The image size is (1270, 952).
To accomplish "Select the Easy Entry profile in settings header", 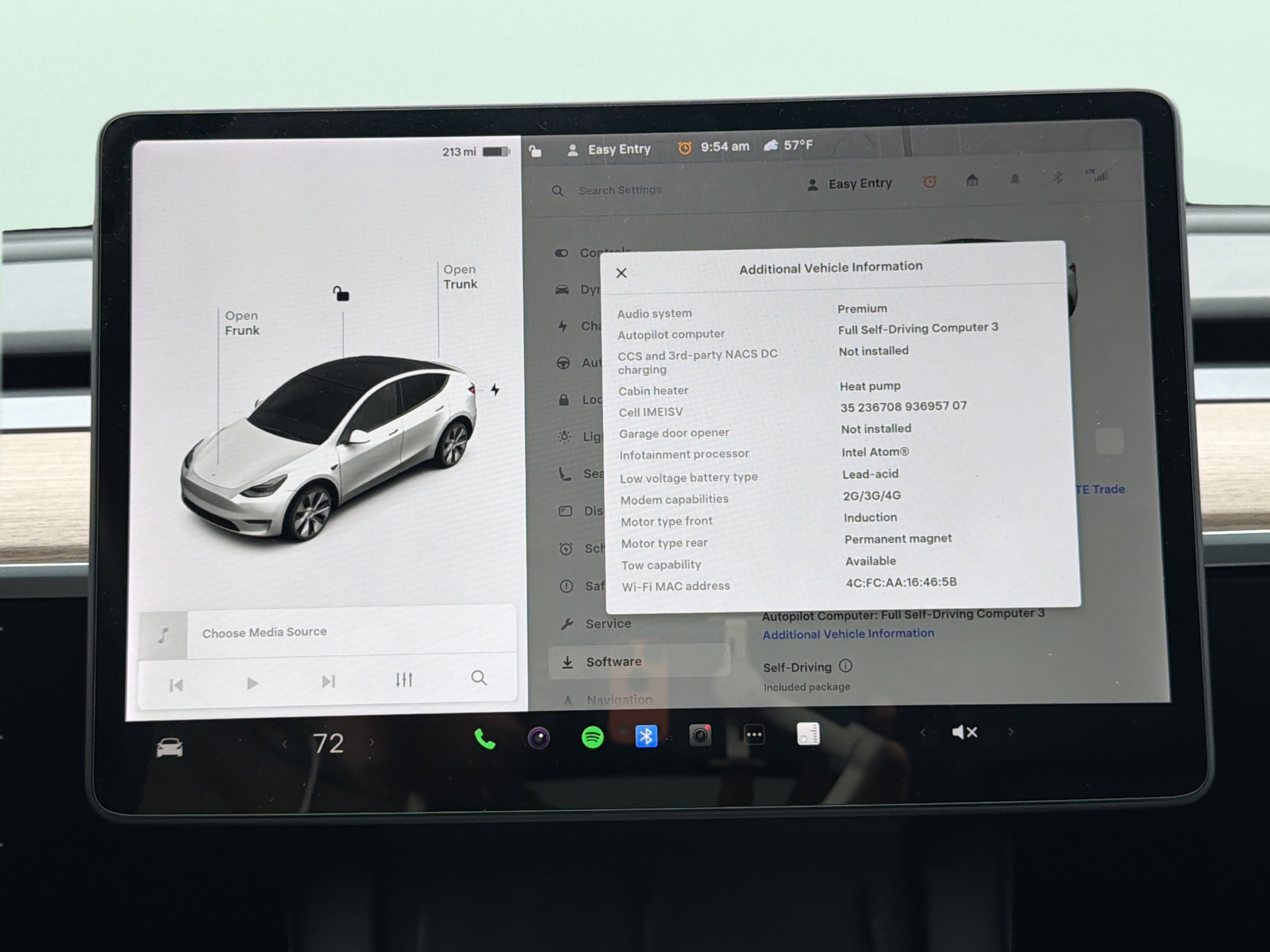I will tap(850, 184).
